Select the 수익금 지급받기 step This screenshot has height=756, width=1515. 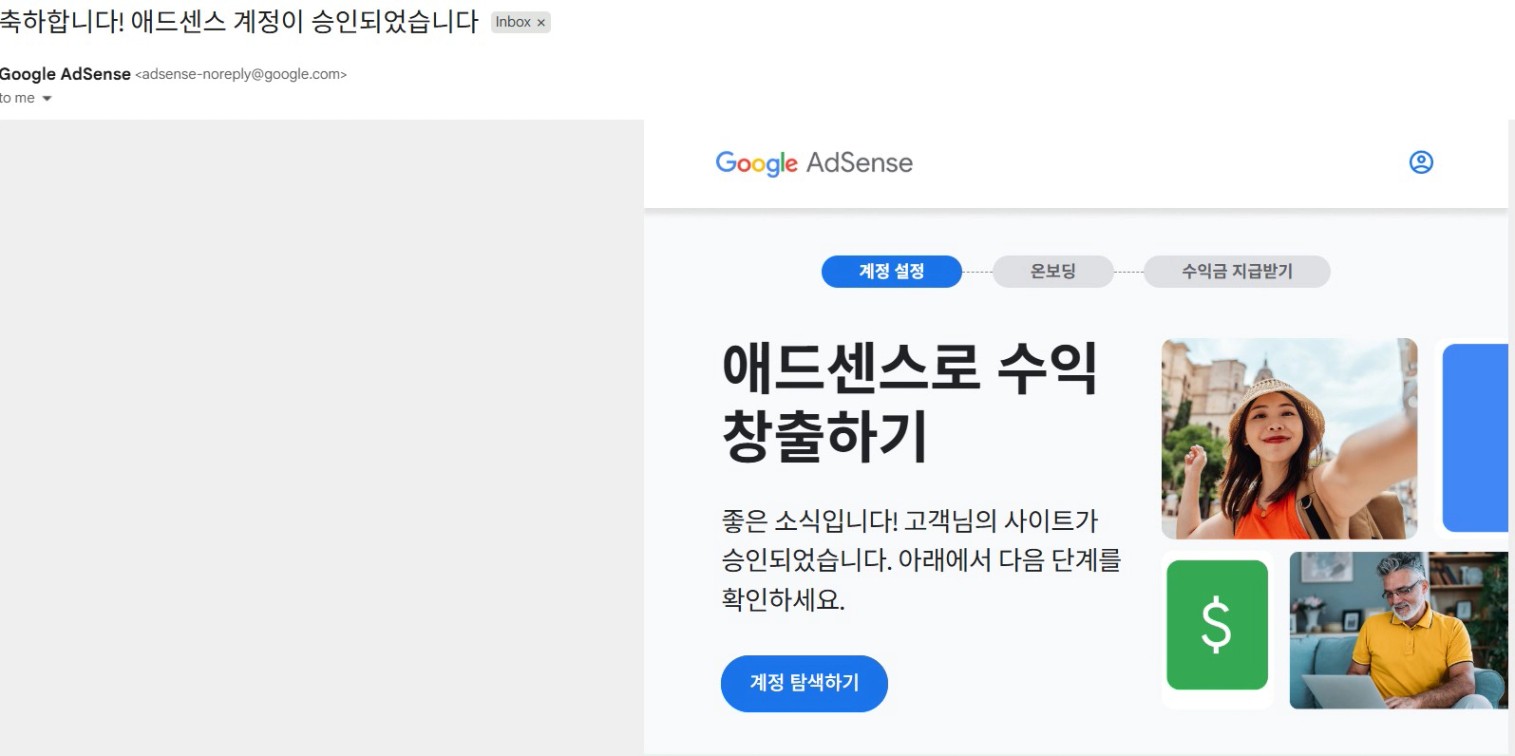tap(1236, 271)
